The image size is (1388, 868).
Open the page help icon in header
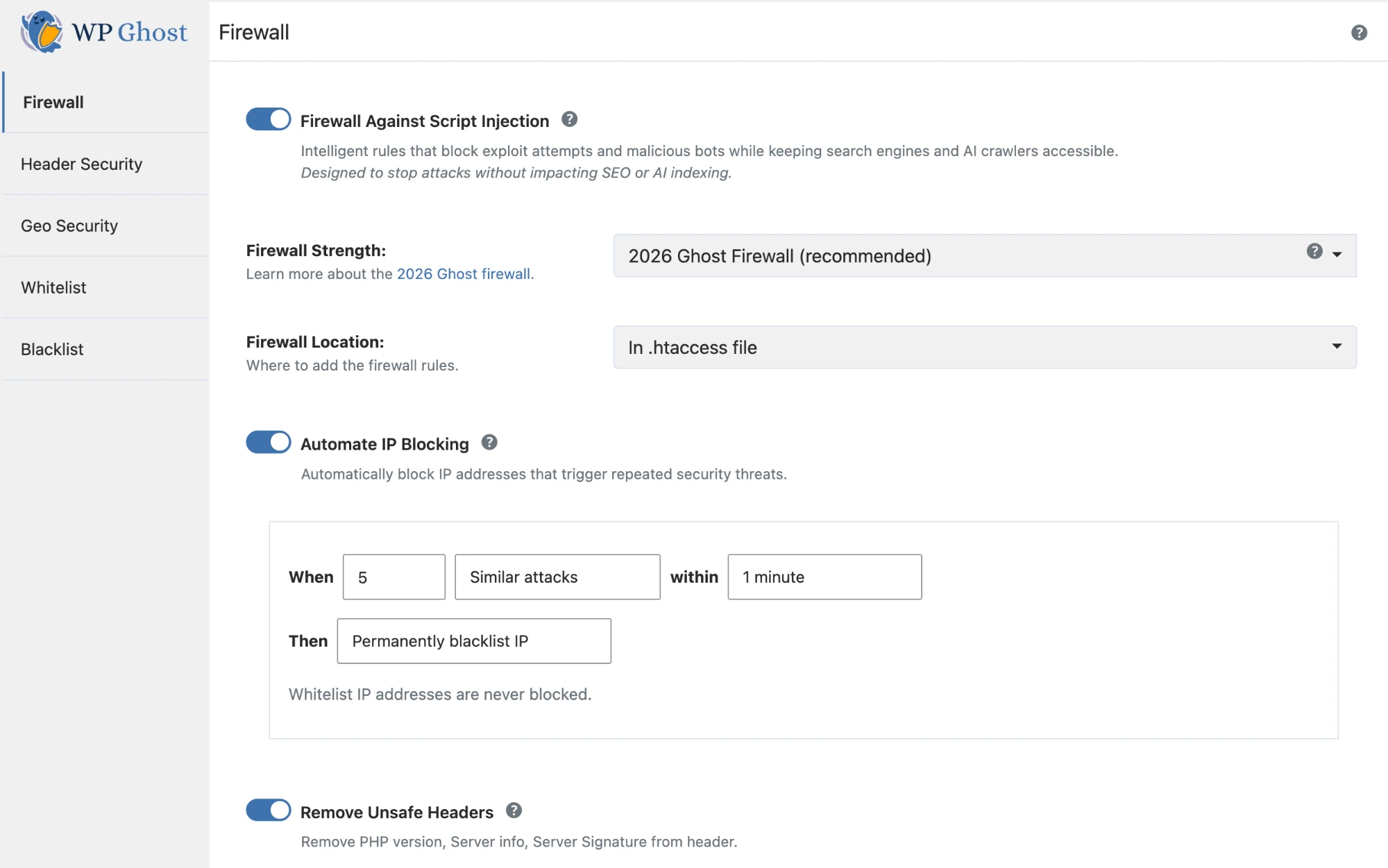[x=1359, y=33]
